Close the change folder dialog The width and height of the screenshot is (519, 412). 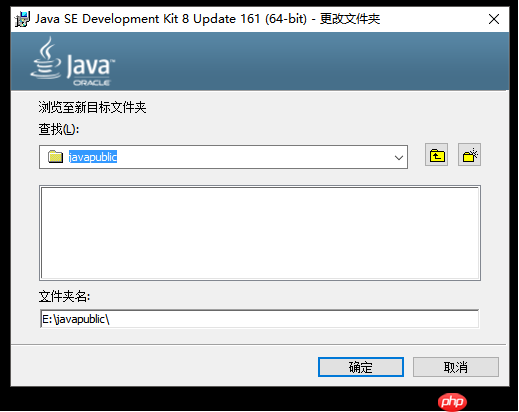click(494, 19)
